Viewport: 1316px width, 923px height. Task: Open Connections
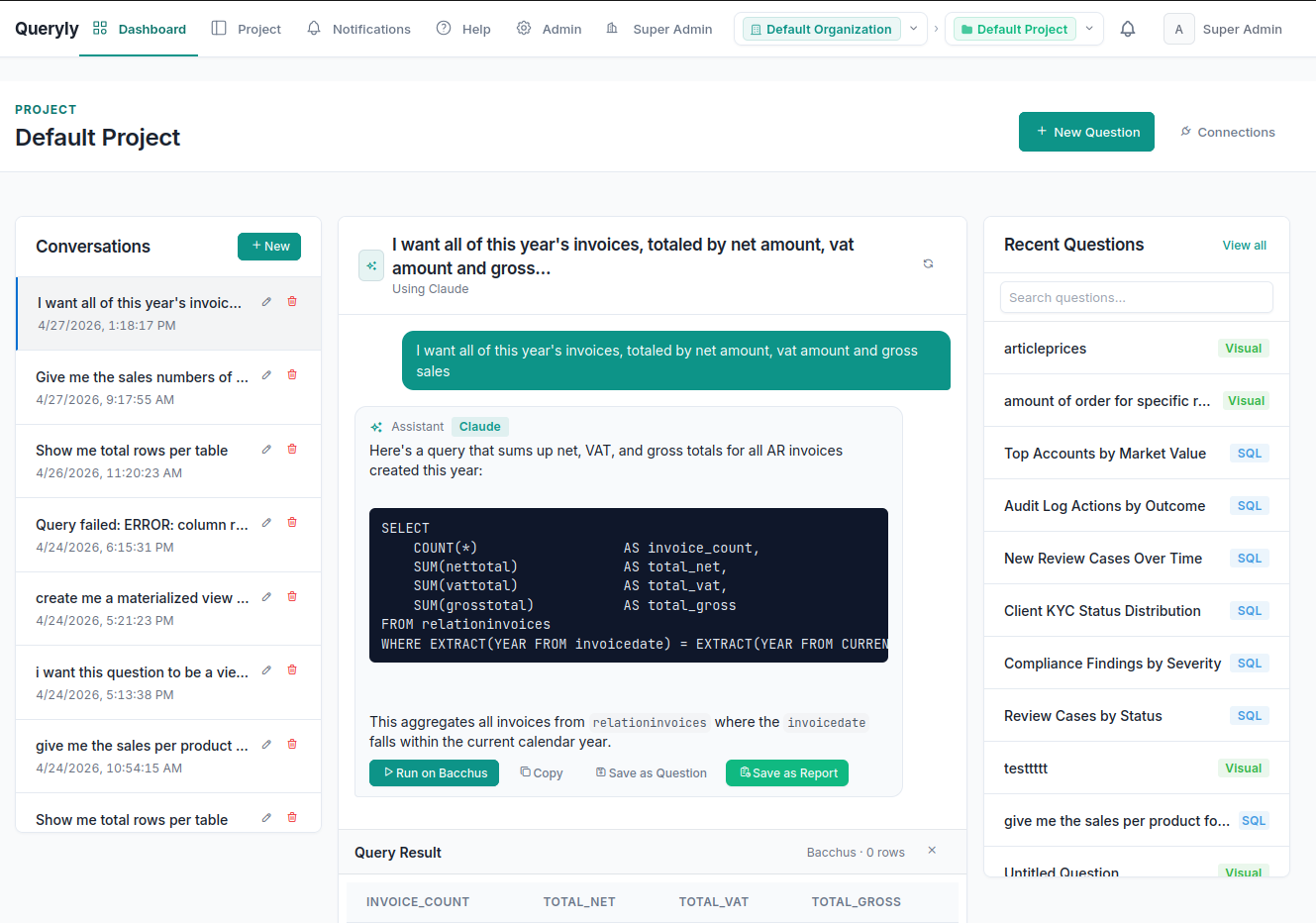point(1227,132)
